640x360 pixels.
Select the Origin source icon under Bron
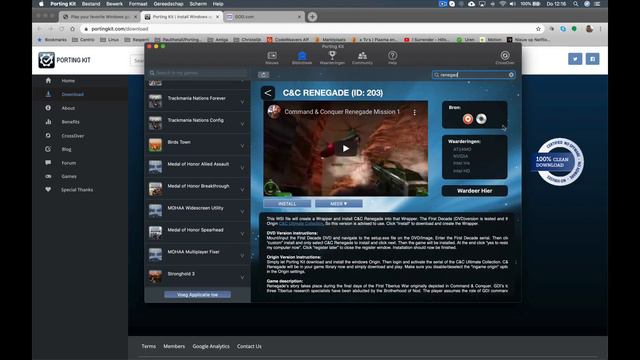(468, 119)
